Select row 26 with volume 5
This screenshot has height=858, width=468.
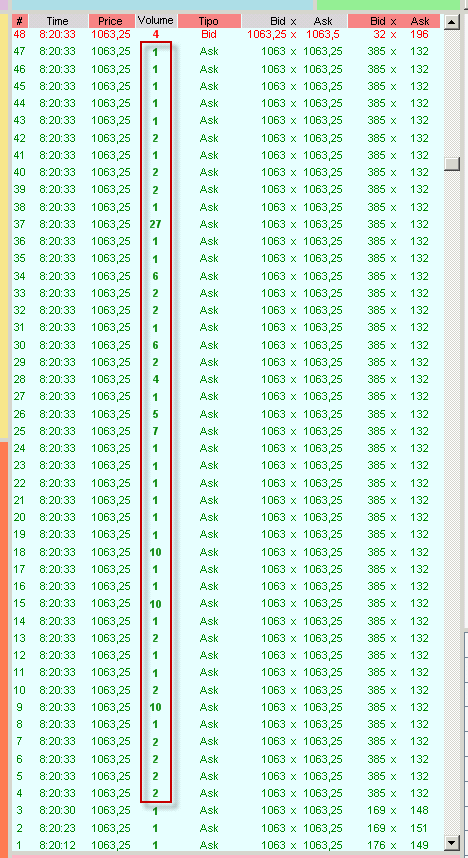click(x=227, y=414)
